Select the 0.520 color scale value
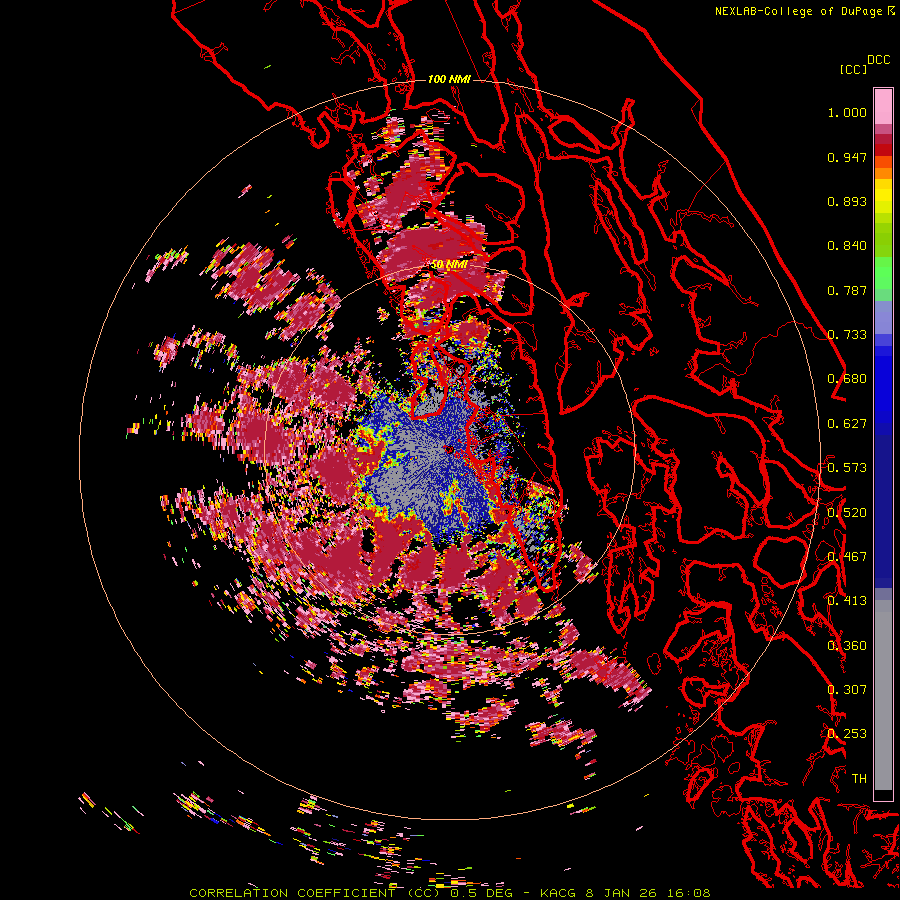 click(847, 513)
